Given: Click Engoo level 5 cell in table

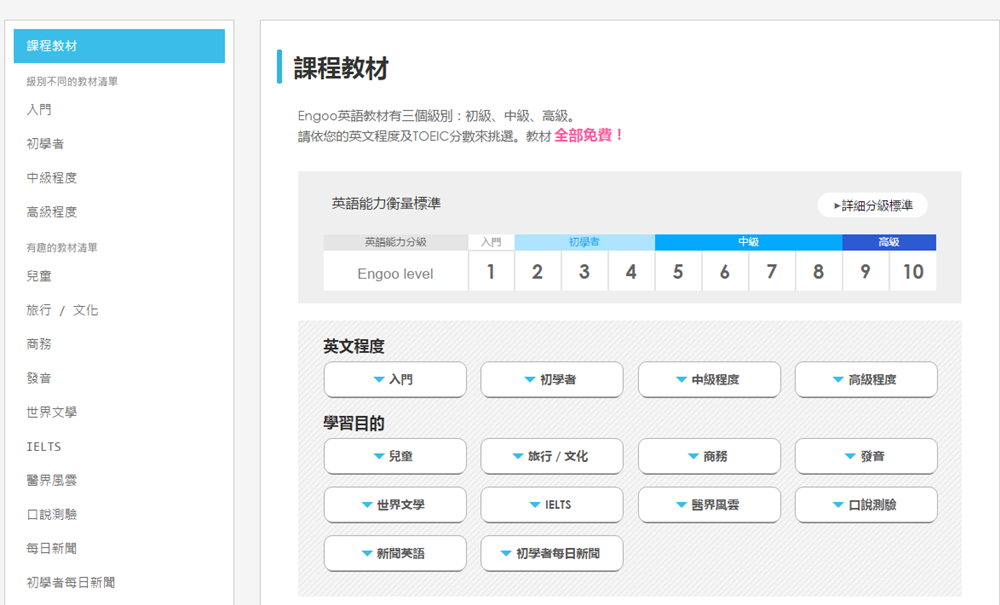Looking at the screenshot, I should tap(678, 272).
